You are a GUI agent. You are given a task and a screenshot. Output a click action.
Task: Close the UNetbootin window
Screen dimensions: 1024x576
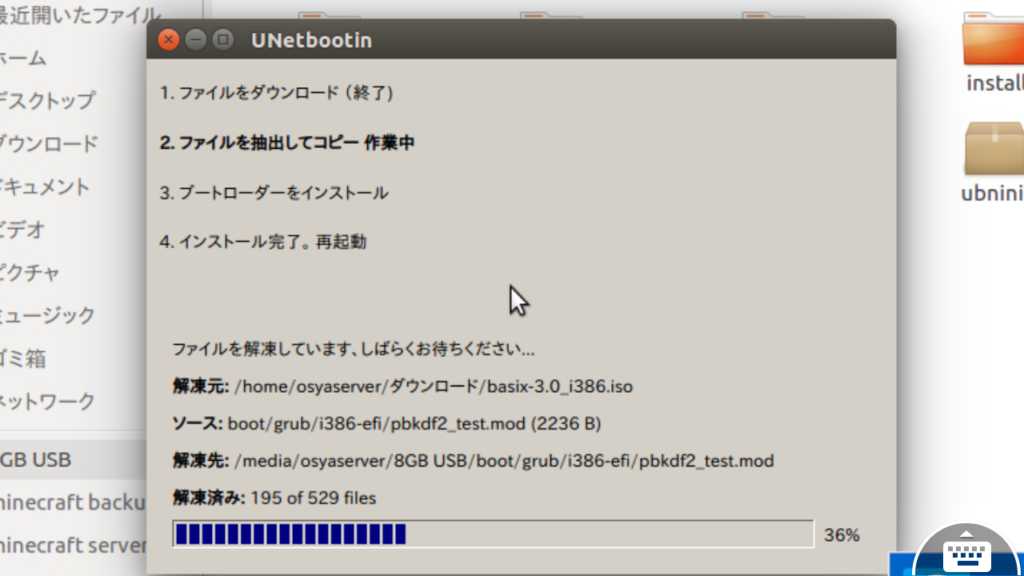[168, 40]
